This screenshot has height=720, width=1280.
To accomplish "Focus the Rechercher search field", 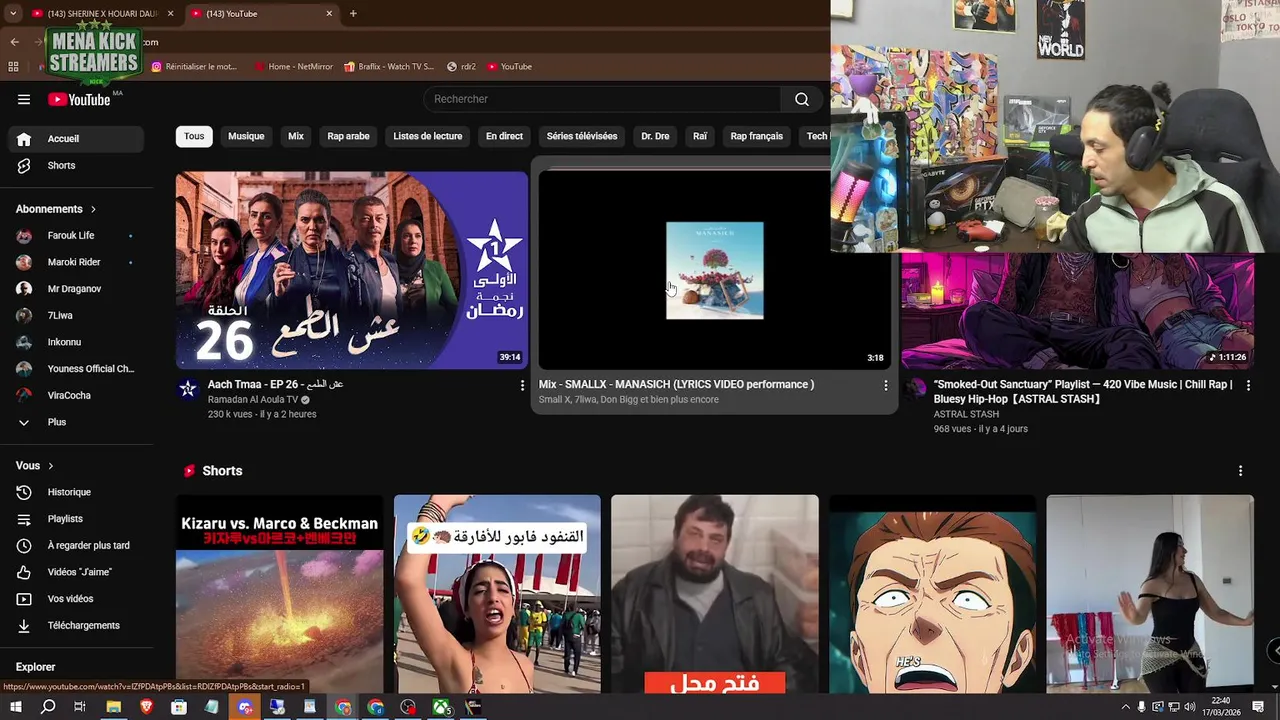I will point(602,99).
